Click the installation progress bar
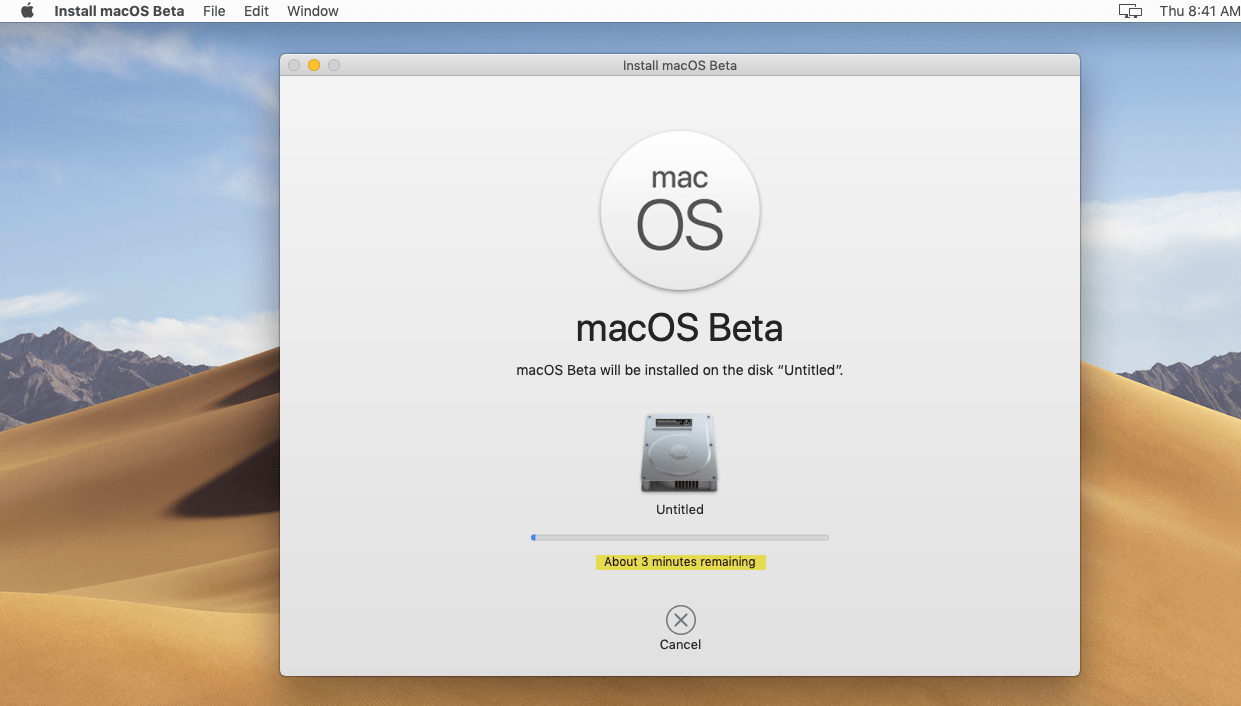1241x706 pixels. click(680, 537)
